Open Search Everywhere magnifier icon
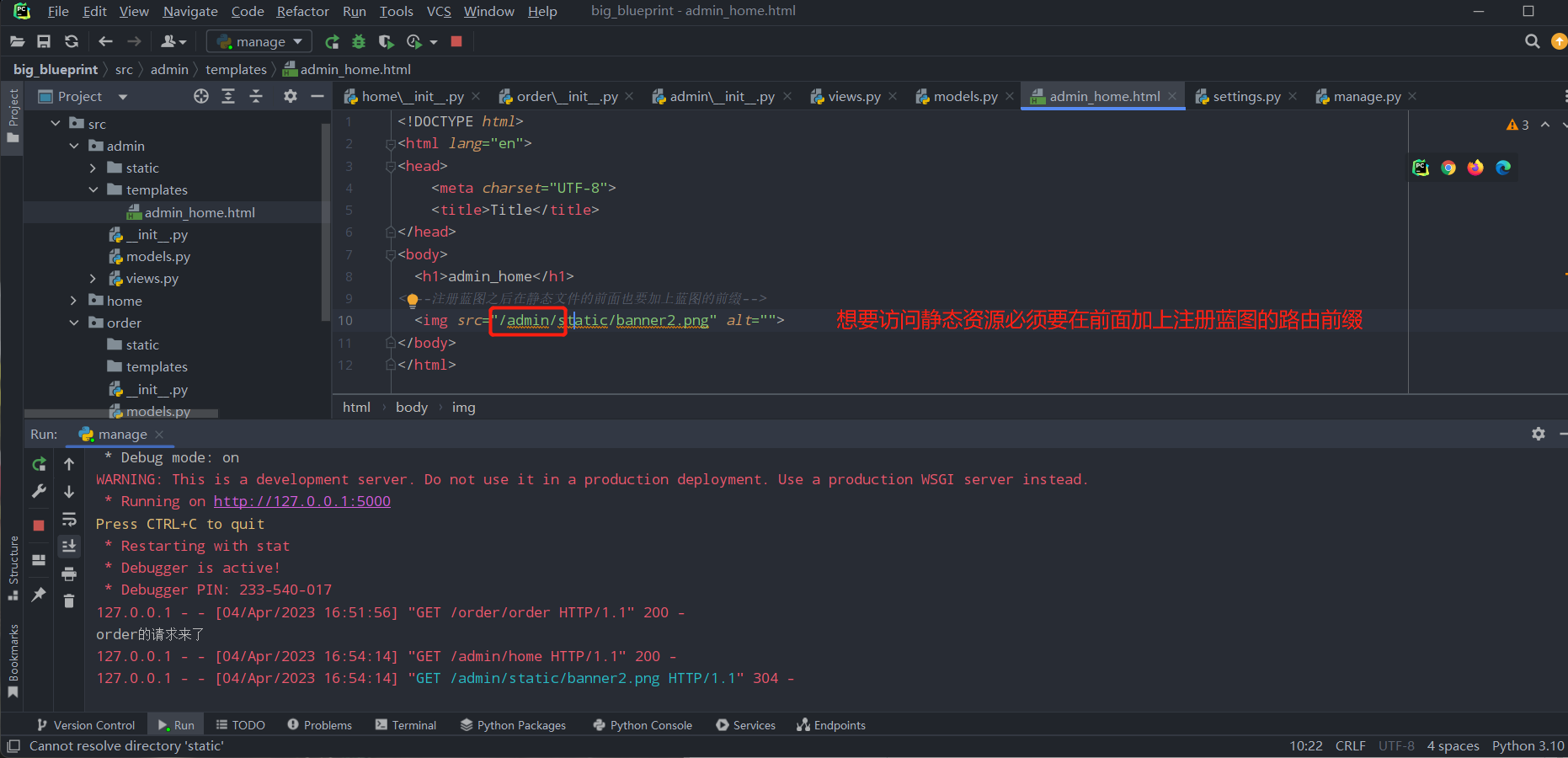1568x758 pixels. 1533,41
